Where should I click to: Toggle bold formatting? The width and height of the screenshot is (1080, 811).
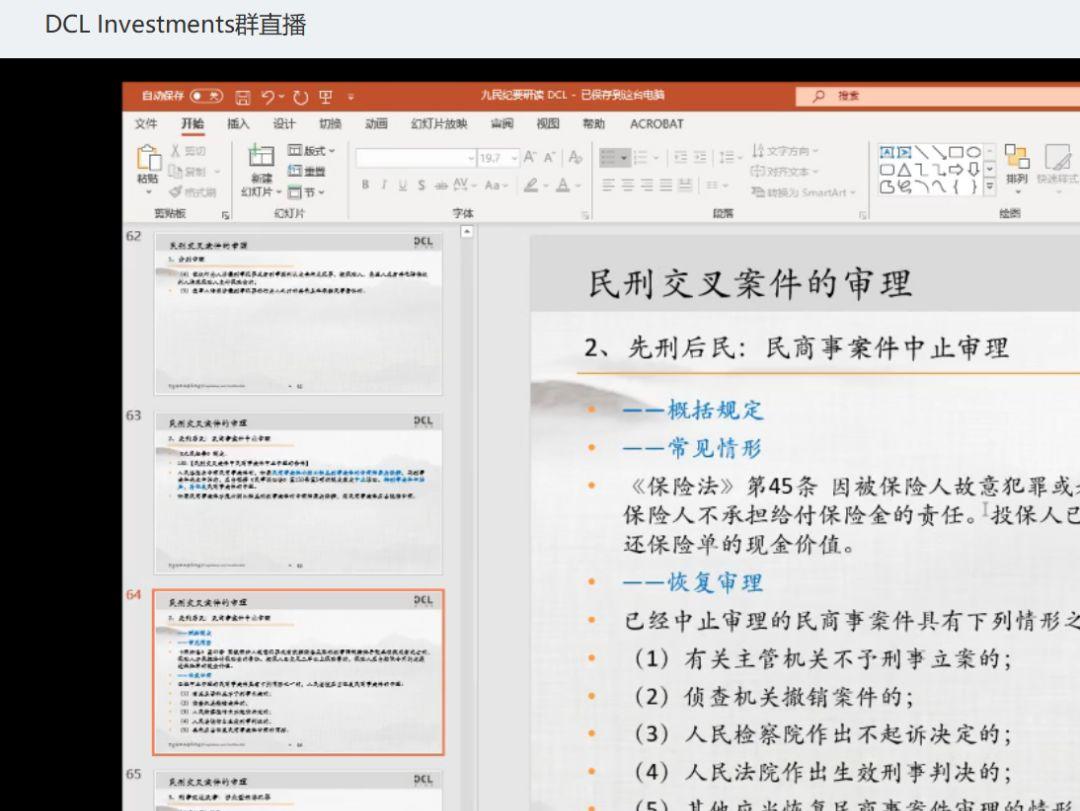click(x=365, y=185)
